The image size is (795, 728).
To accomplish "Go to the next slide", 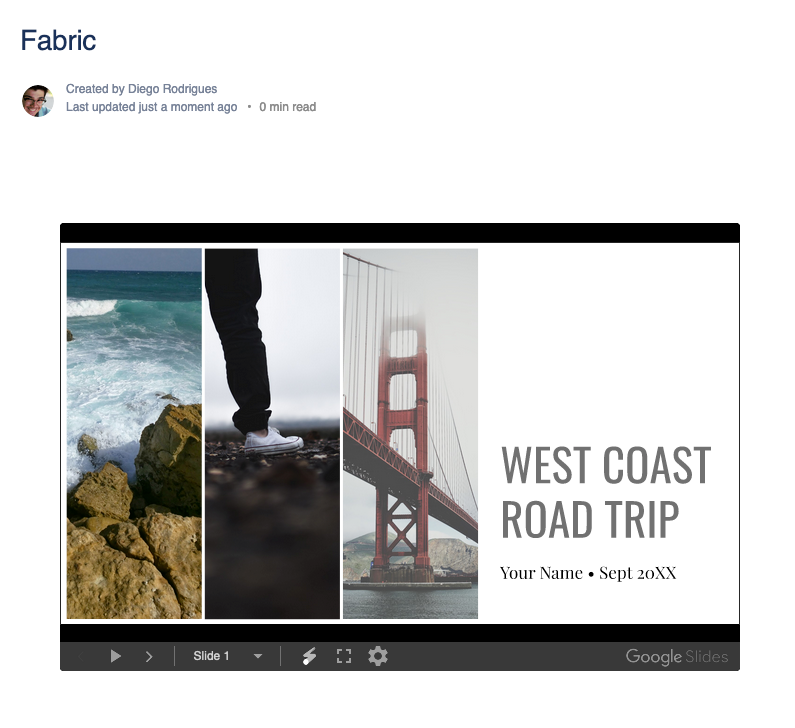I will pos(149,657).
